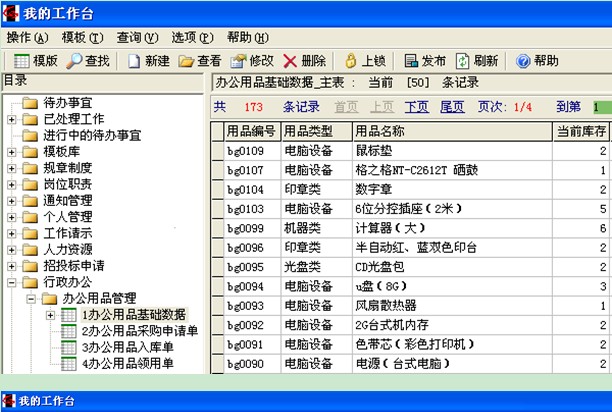This screenshot has width=612, height=412.
Task: Expand the 已处理工作 tree node
Action: [x=11, y=120]
